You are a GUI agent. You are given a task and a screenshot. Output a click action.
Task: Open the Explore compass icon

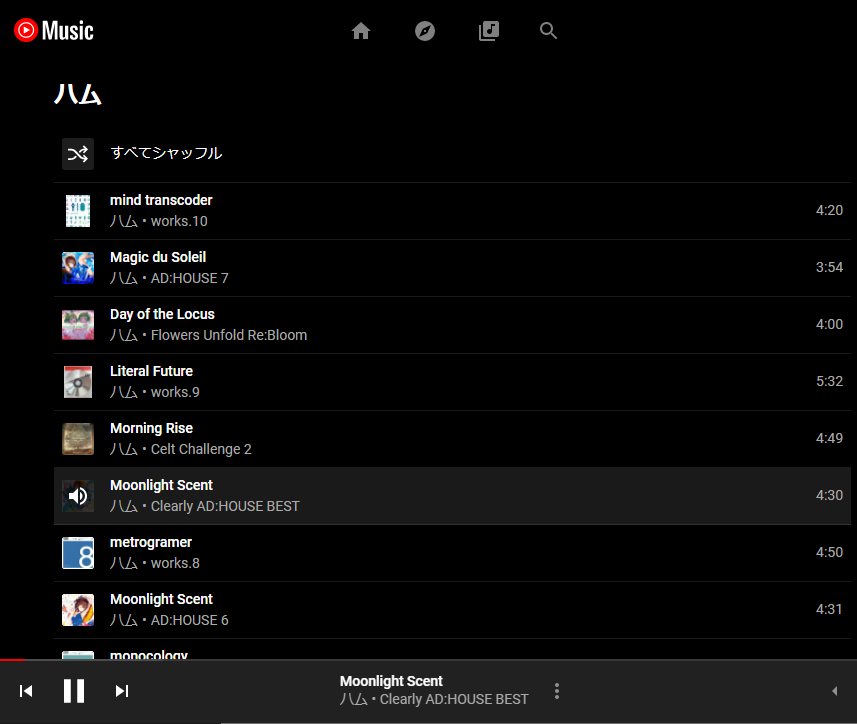click(425, 31)
